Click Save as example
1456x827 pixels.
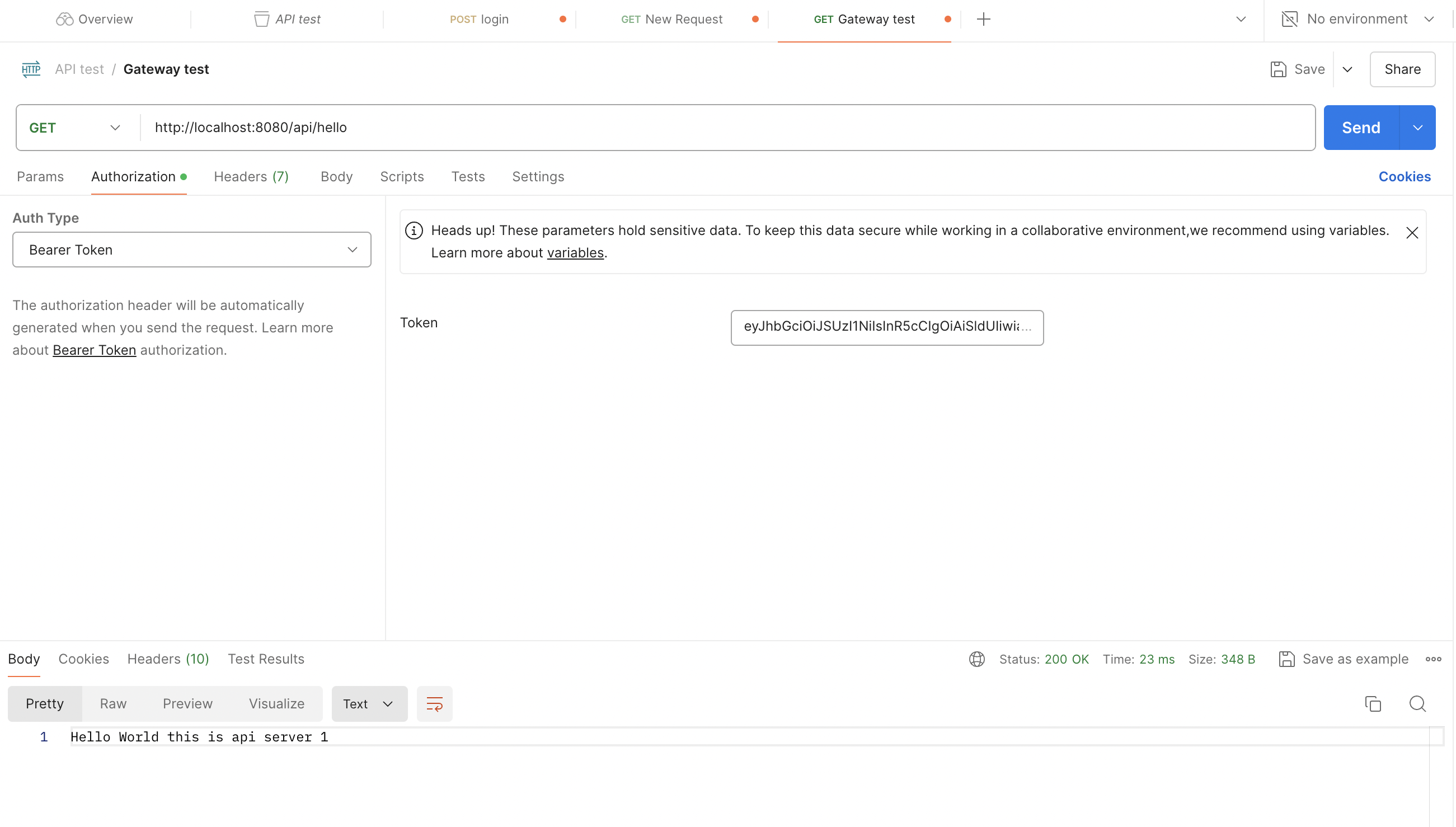(x=1344, y=659)
